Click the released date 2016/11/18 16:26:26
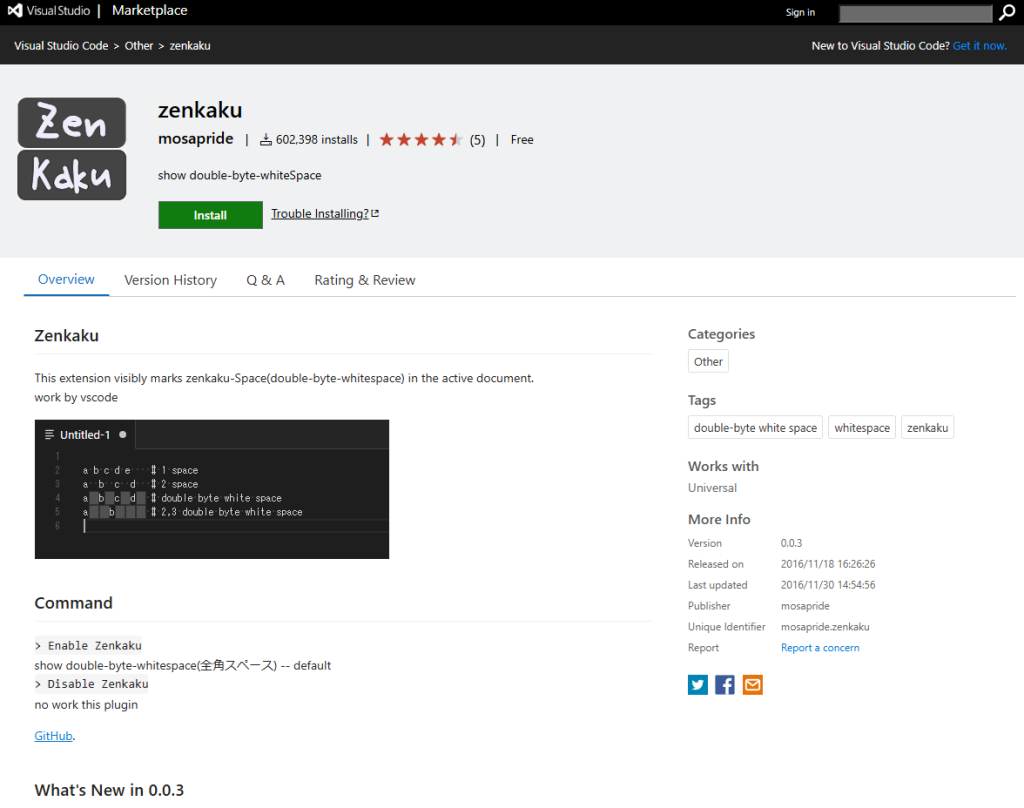The width and height of the screenshot is (1024, 808). [828, 564]
